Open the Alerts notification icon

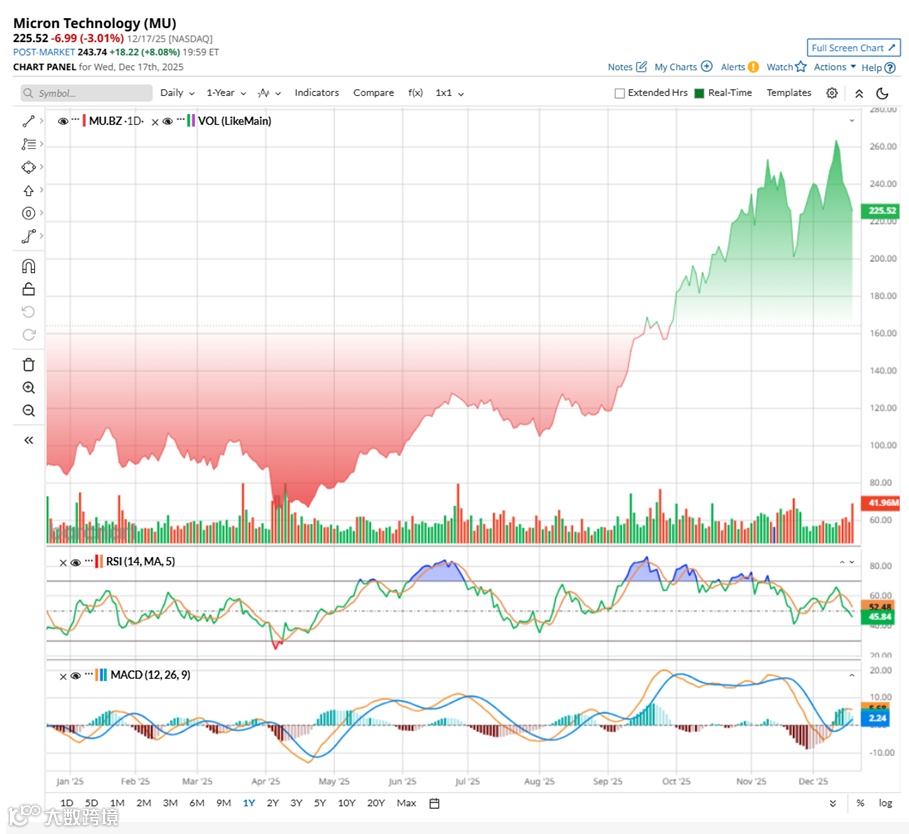click(753, 67)
